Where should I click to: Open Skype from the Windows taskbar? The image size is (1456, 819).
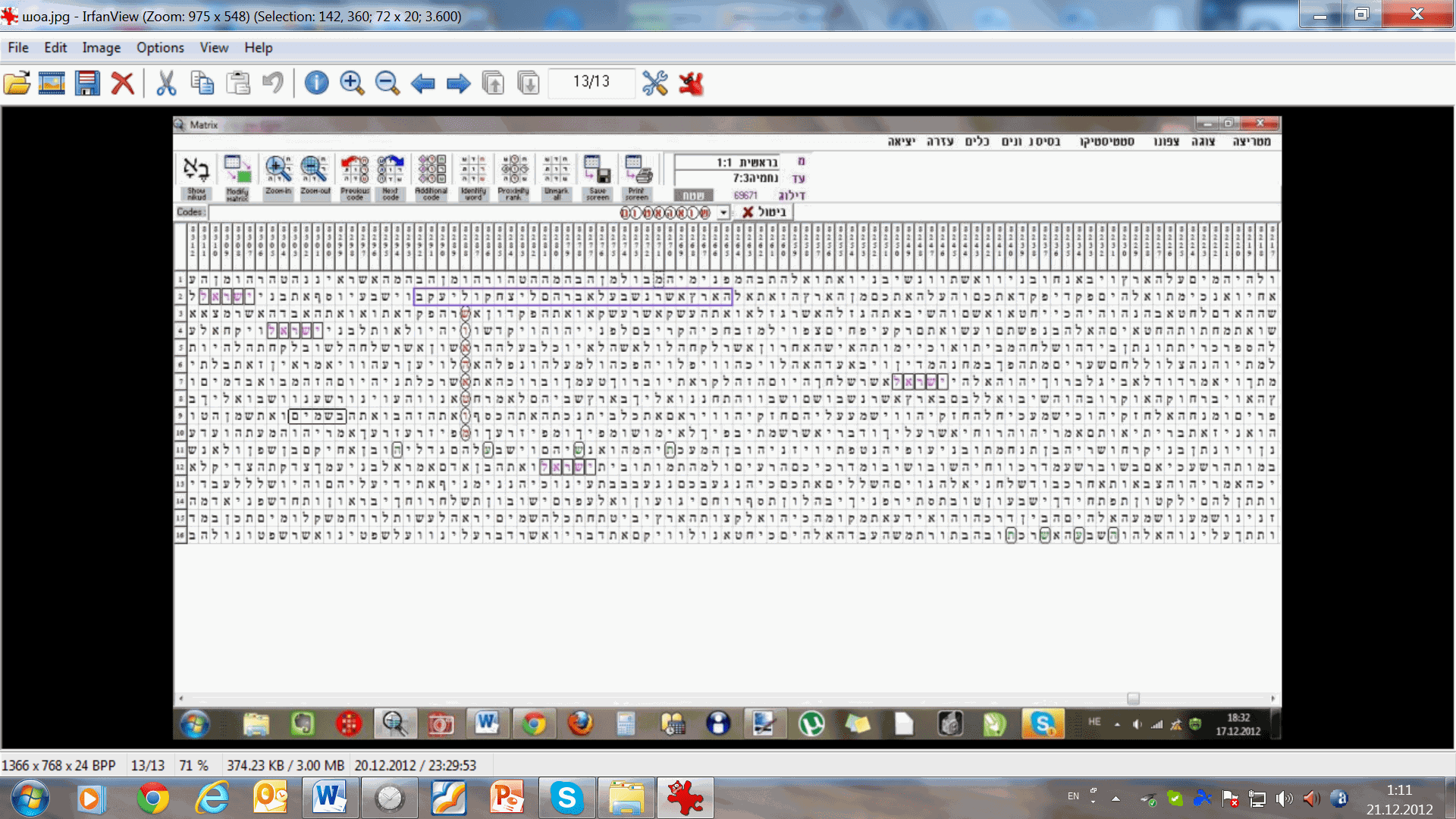[566, 799]
